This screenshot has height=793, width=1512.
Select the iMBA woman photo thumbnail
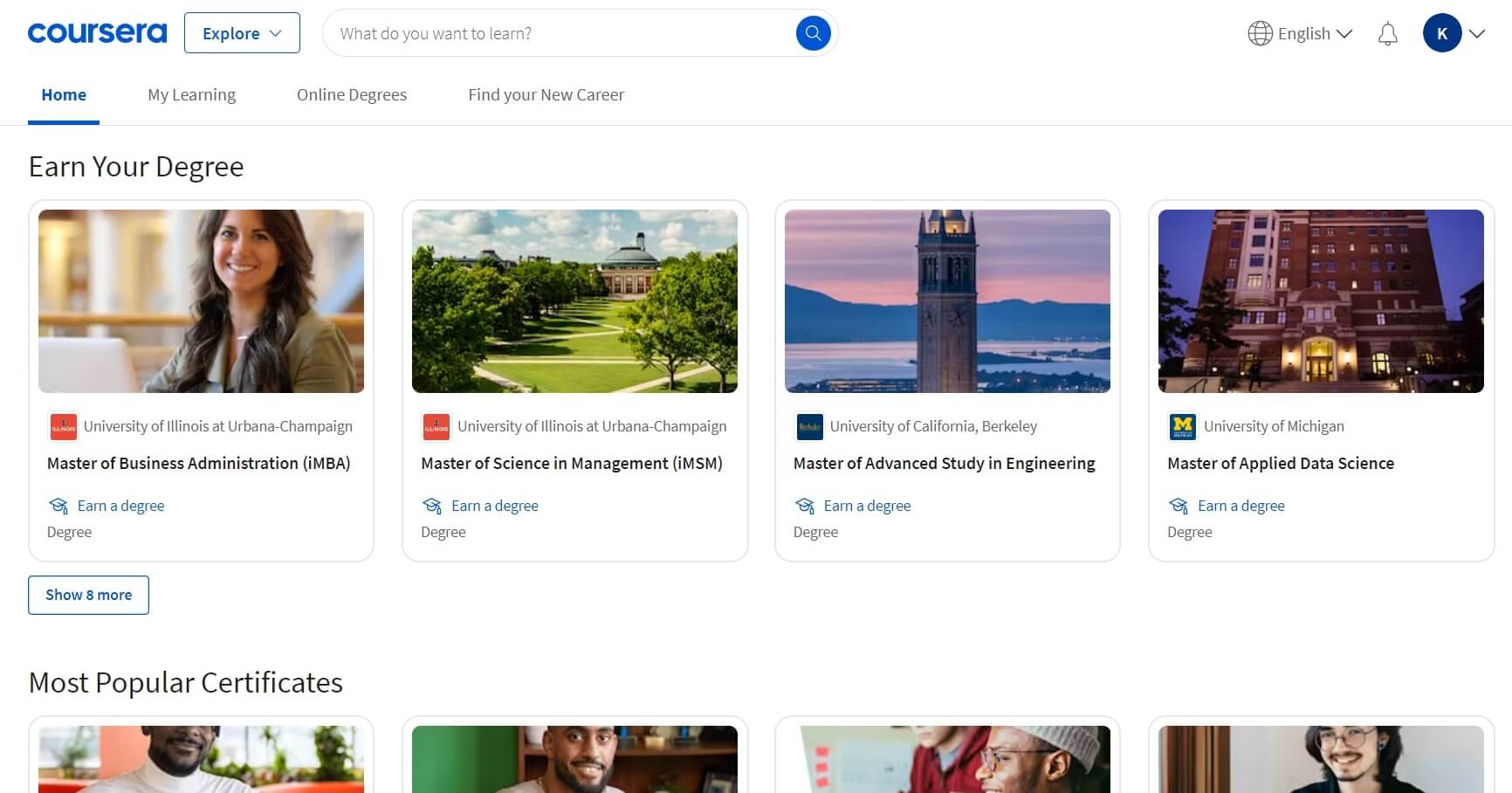tap(201, 301)
